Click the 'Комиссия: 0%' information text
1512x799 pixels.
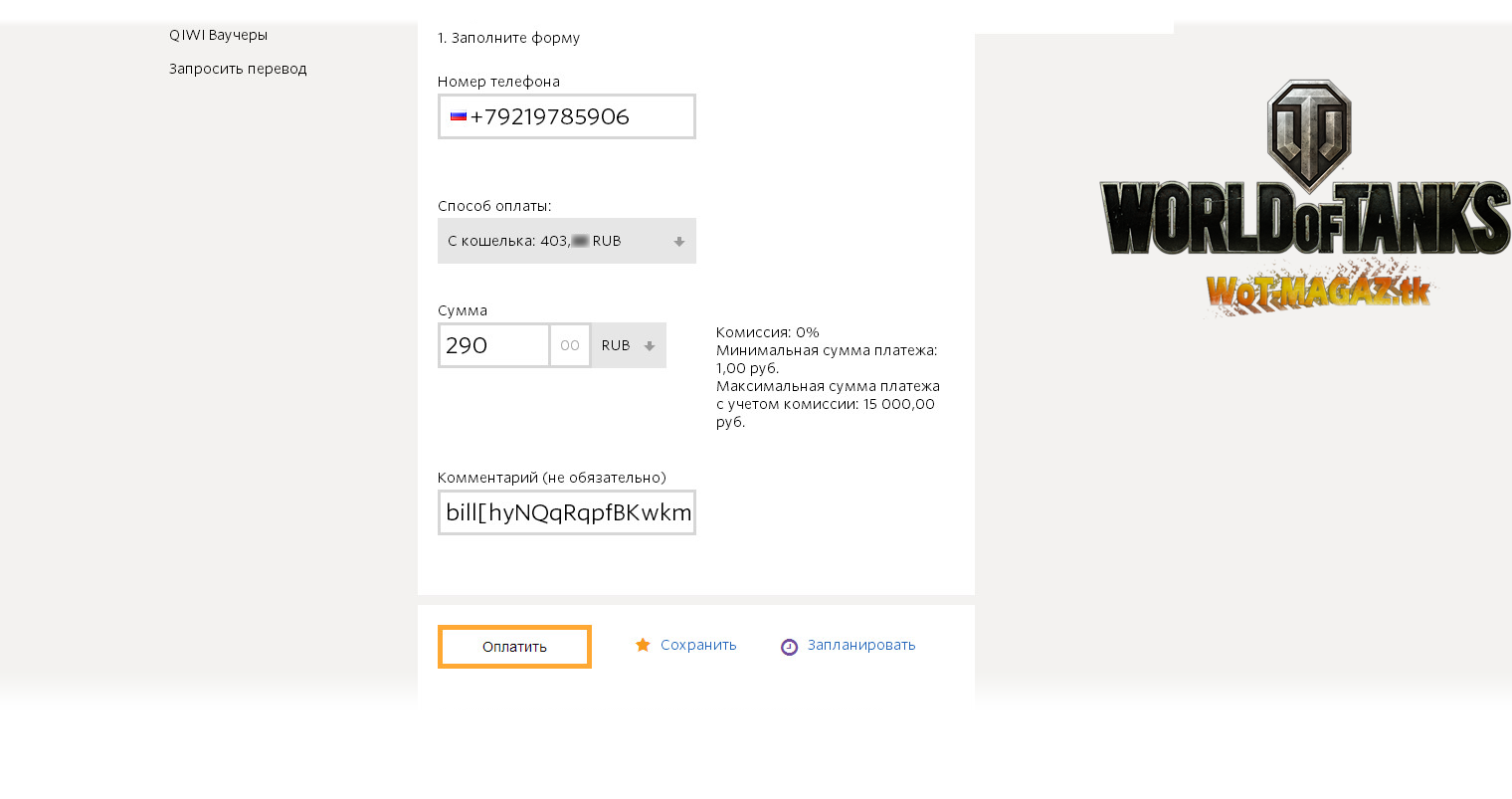coord(768,332)
